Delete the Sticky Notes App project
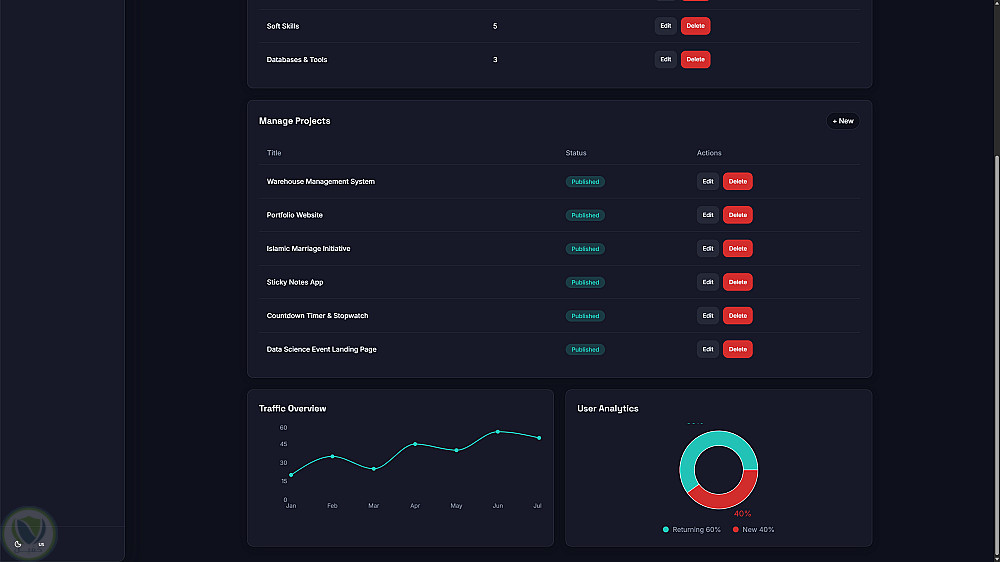 coord(737,282)
